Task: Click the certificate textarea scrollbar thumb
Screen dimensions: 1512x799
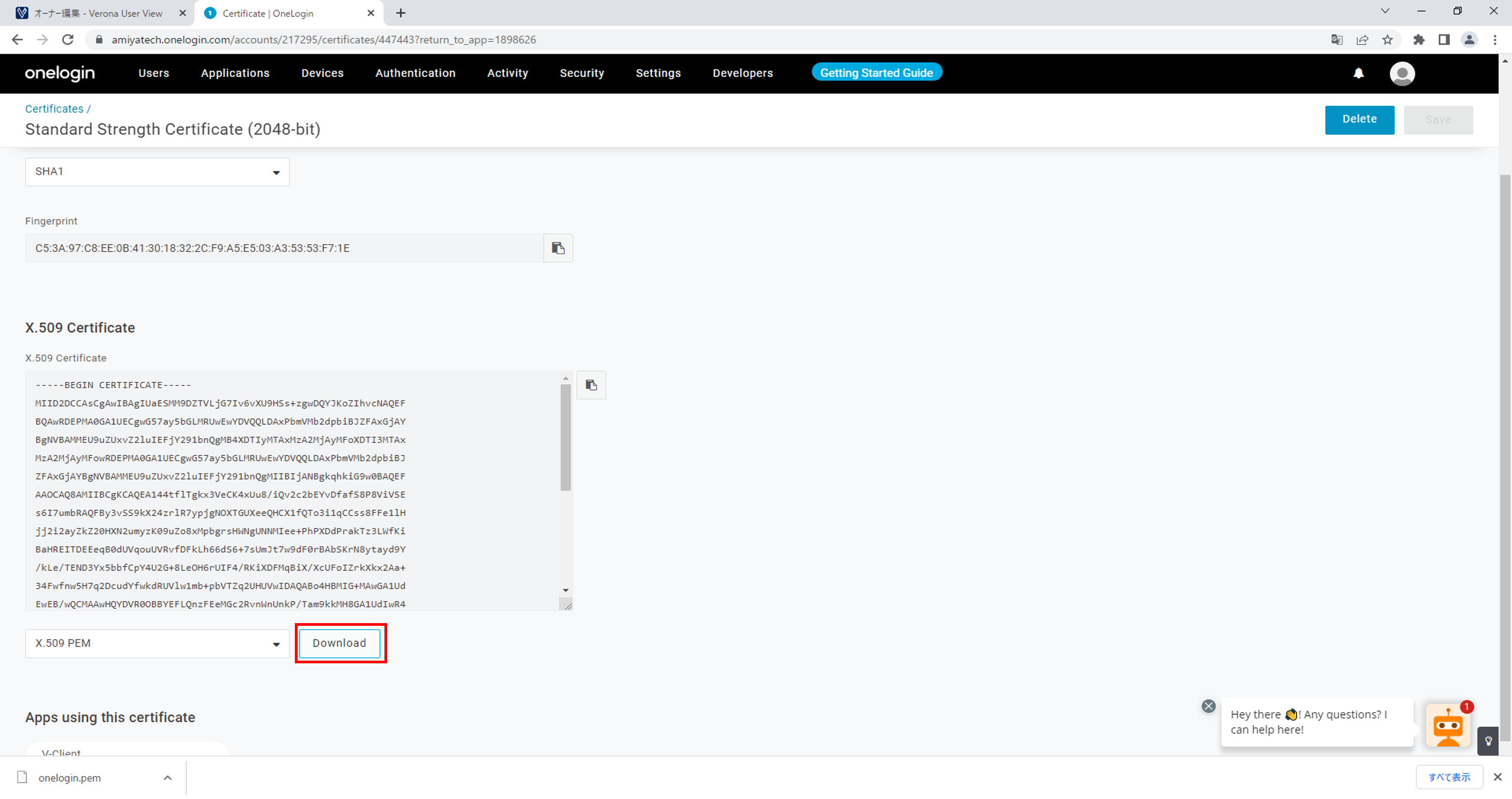Action: 566,438
